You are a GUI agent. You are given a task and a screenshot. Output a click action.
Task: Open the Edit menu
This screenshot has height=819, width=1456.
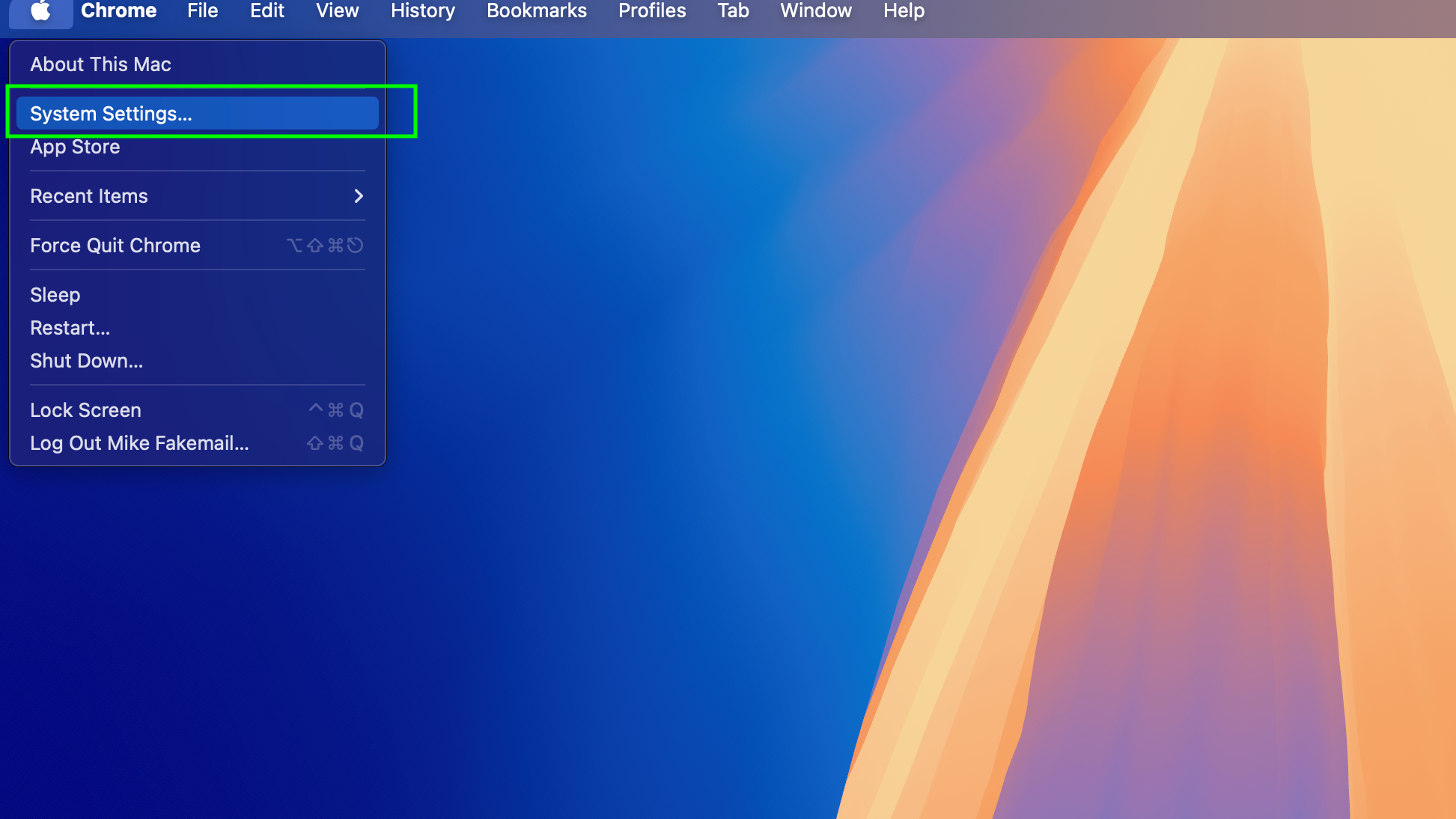point(266,11)
